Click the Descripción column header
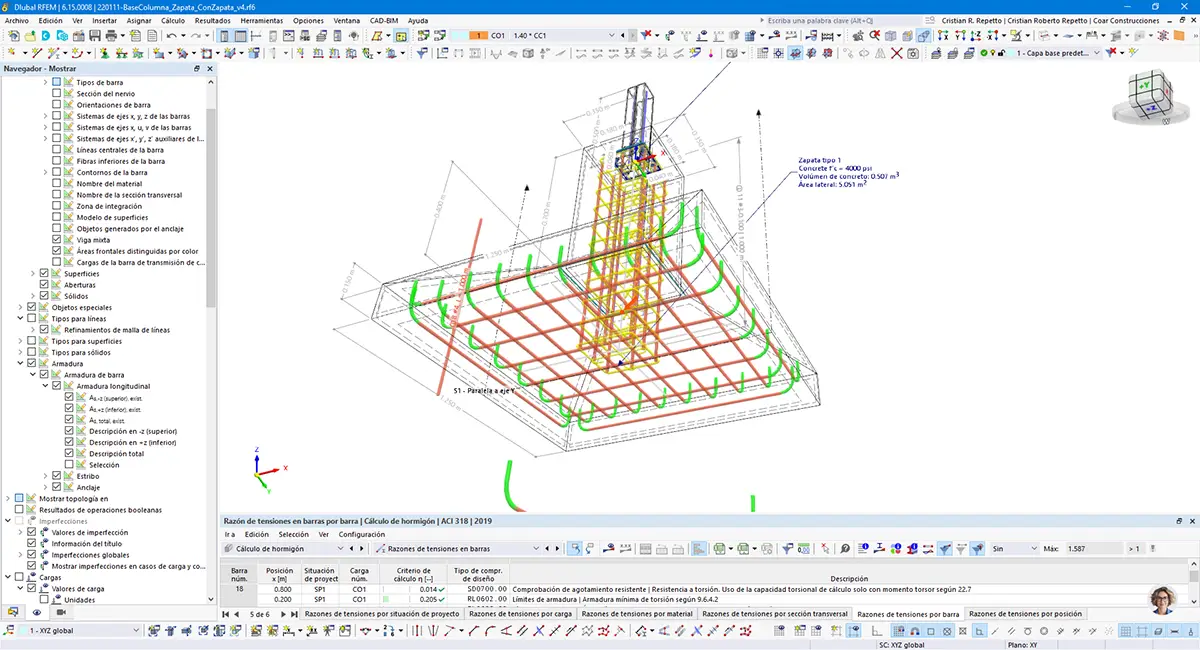Image resolution: width=1200 pixels, height=650 pixels. (x=849, y=578)
